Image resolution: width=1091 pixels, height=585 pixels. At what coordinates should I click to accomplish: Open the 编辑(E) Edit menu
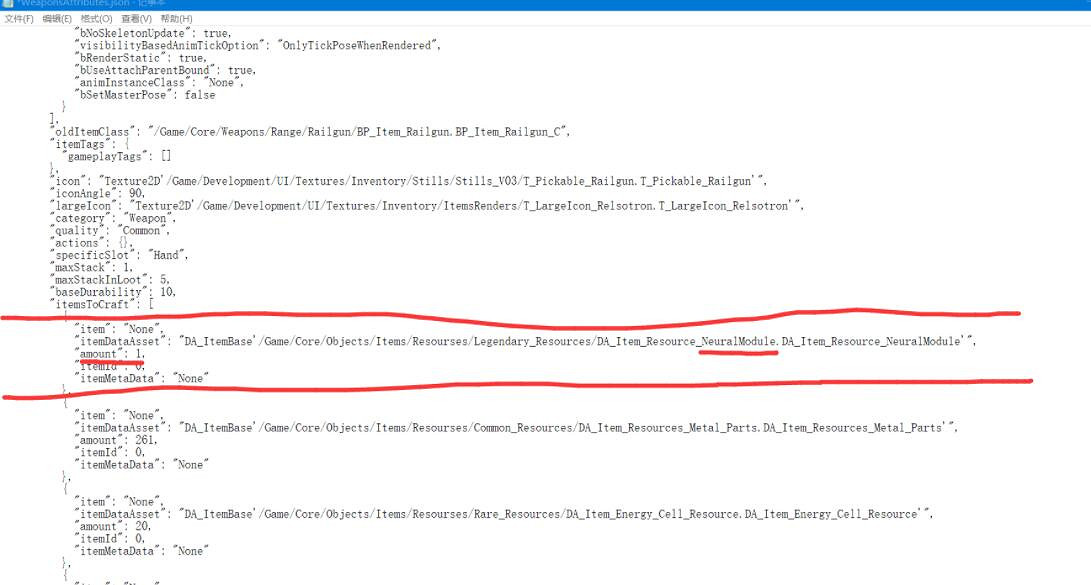click(x=57, y=19)
